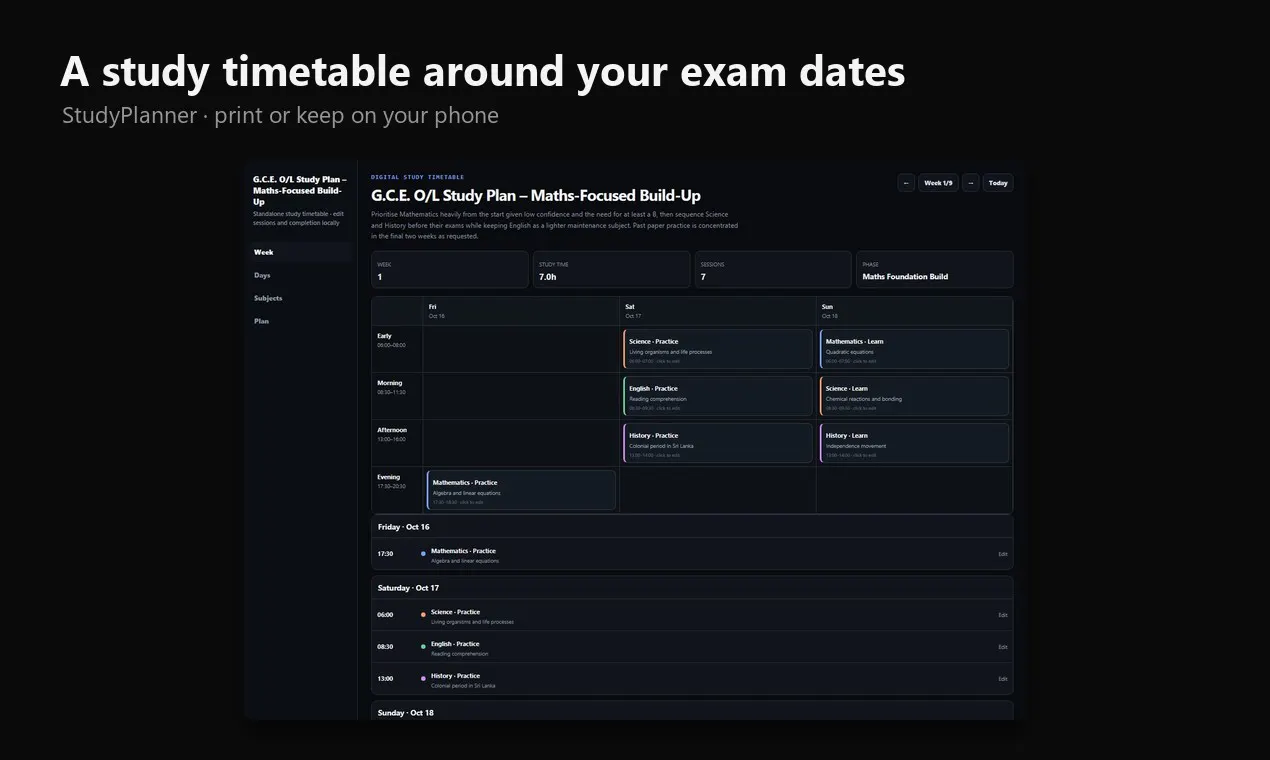
Task: Open Sunday Science Learn chemical reactions card
Action: point(915,396)
